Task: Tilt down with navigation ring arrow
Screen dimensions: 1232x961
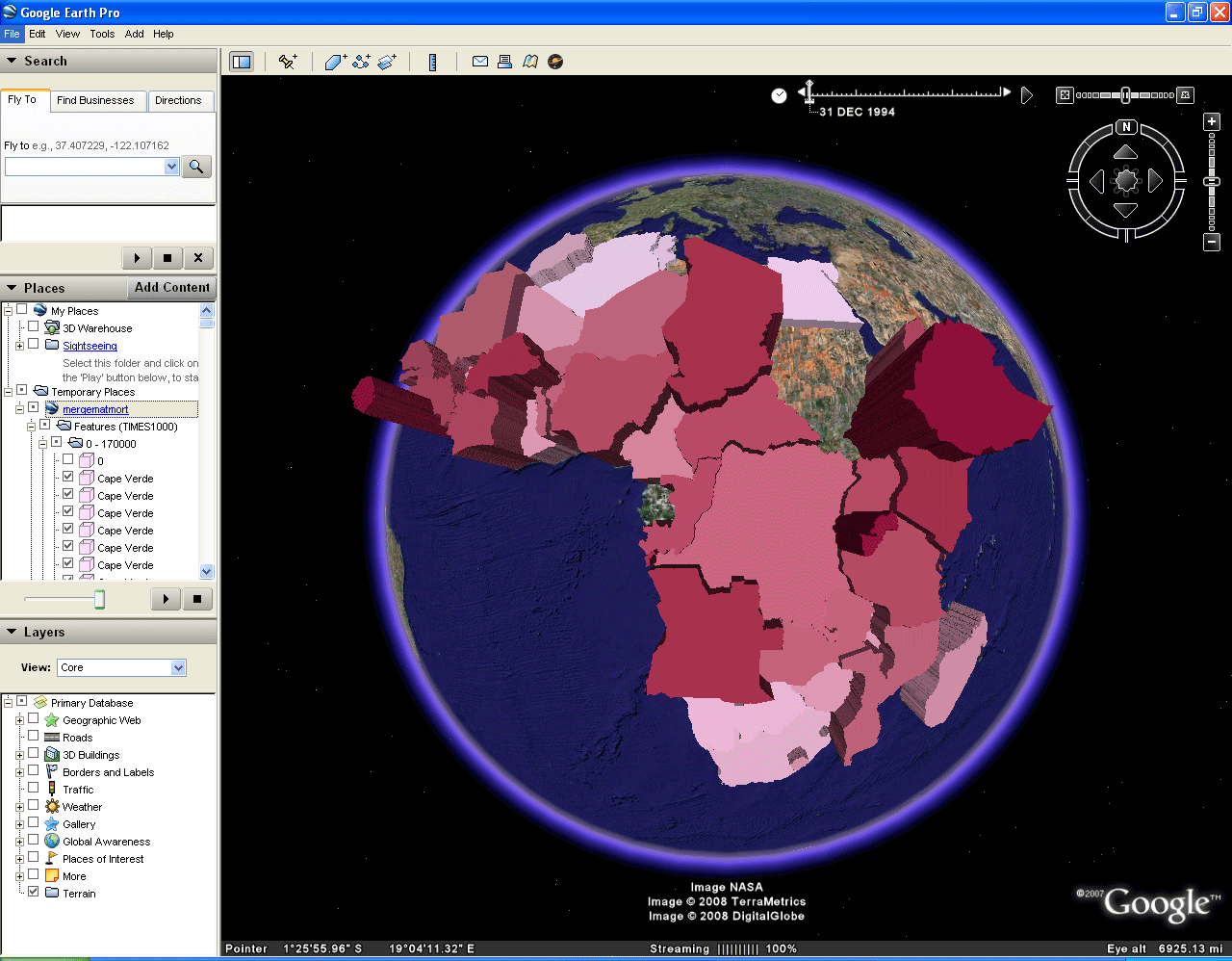Action: coord(1126,210)
